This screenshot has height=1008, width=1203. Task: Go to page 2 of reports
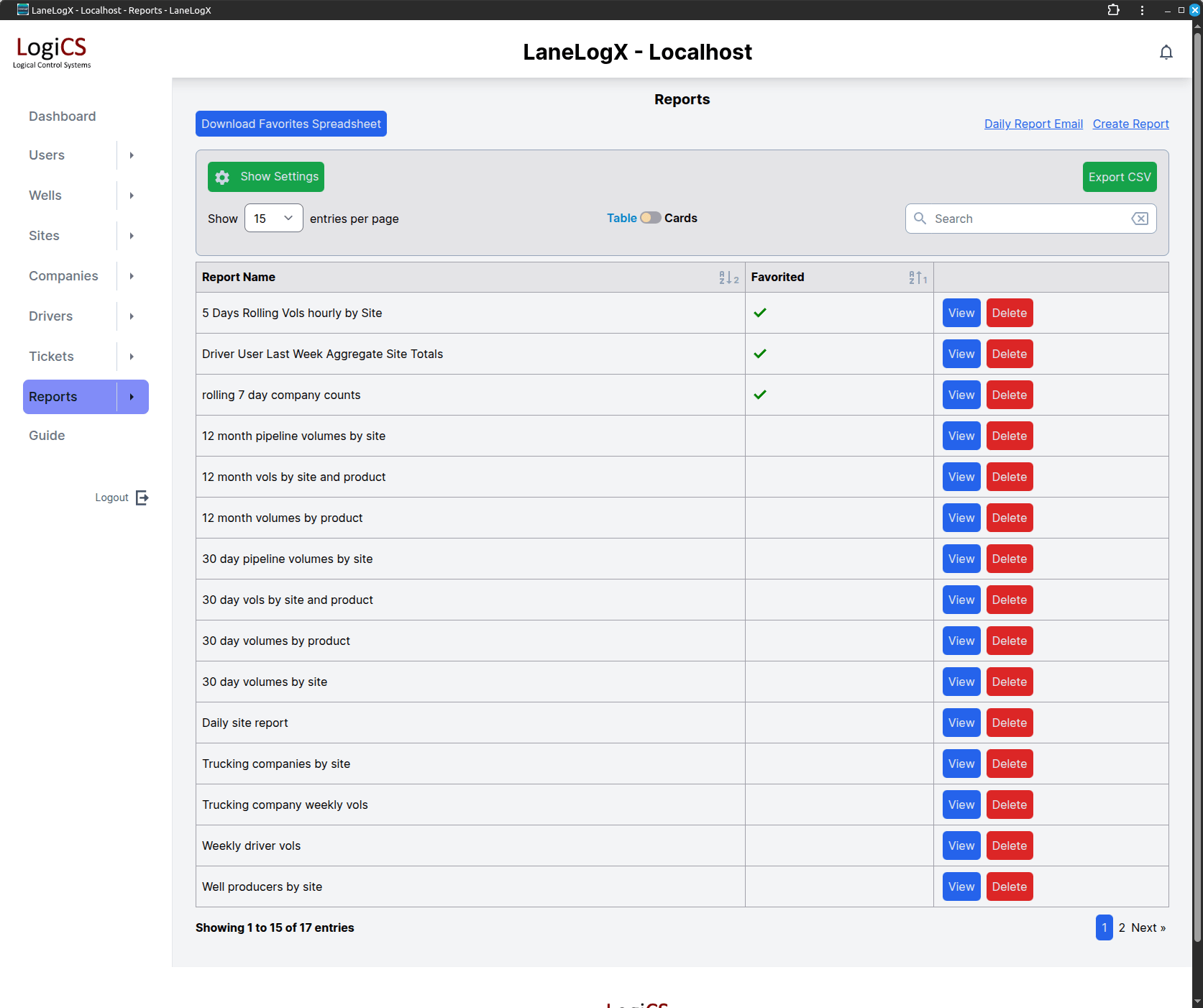click(1122, 927)
